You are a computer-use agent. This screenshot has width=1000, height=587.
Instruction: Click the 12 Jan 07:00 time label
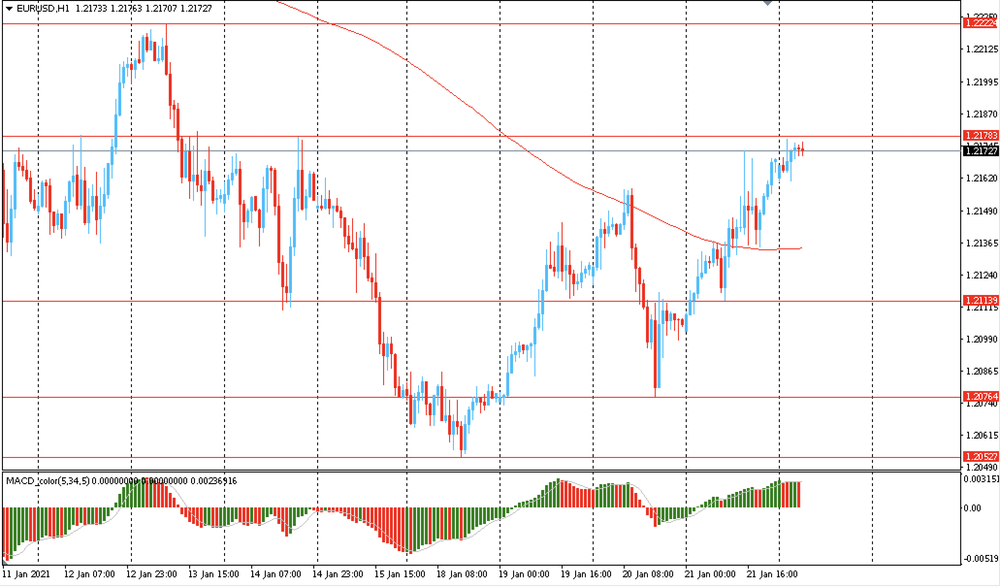click(90, 574)
